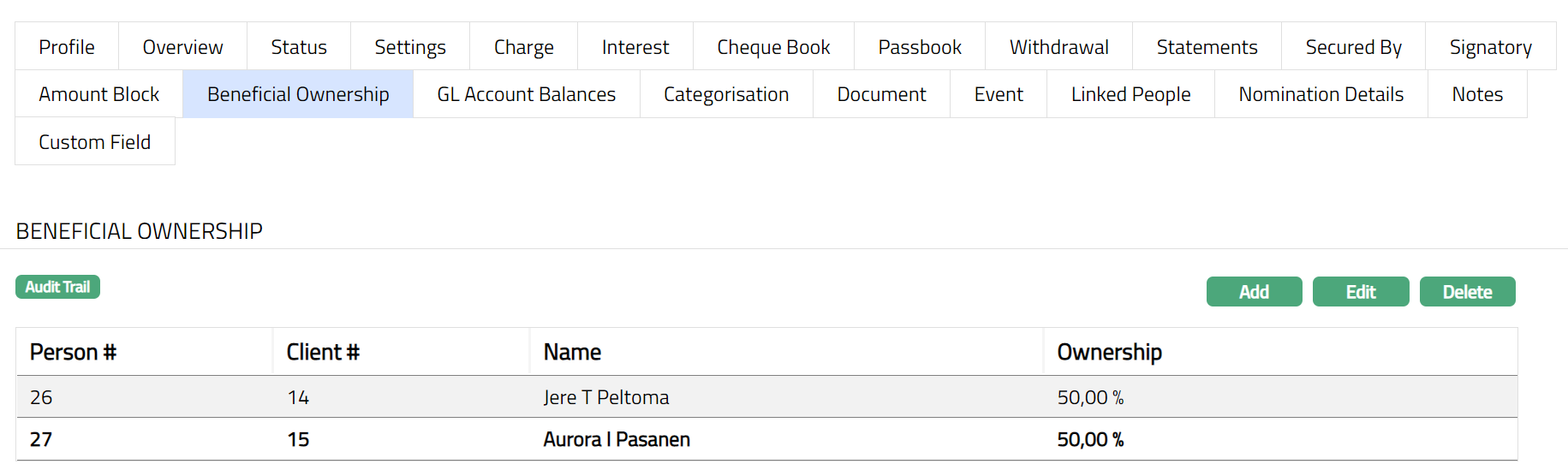
Task: Open the Signatory tab
Action: tap(1490, 47)
